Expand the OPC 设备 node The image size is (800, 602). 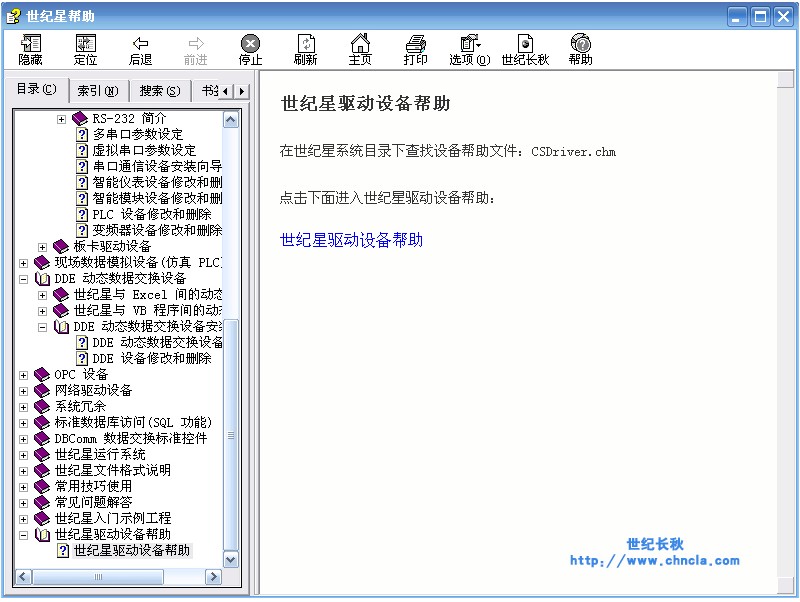[23, 375]
